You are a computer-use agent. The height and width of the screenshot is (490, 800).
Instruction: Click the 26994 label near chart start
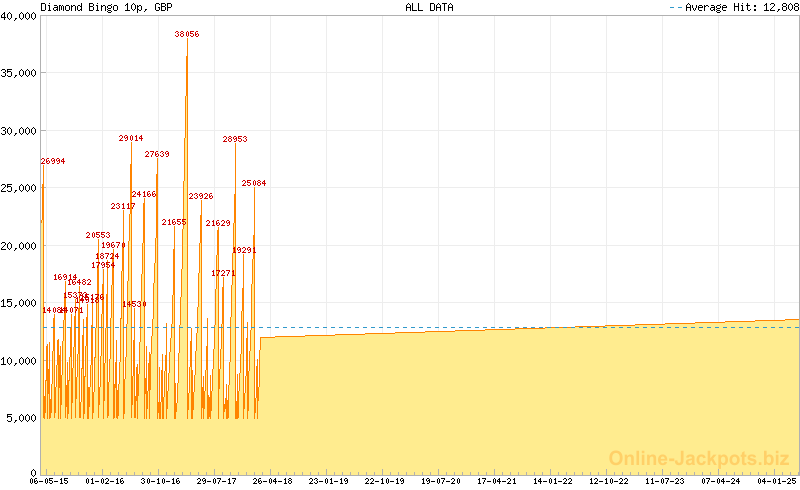point(53,161)
